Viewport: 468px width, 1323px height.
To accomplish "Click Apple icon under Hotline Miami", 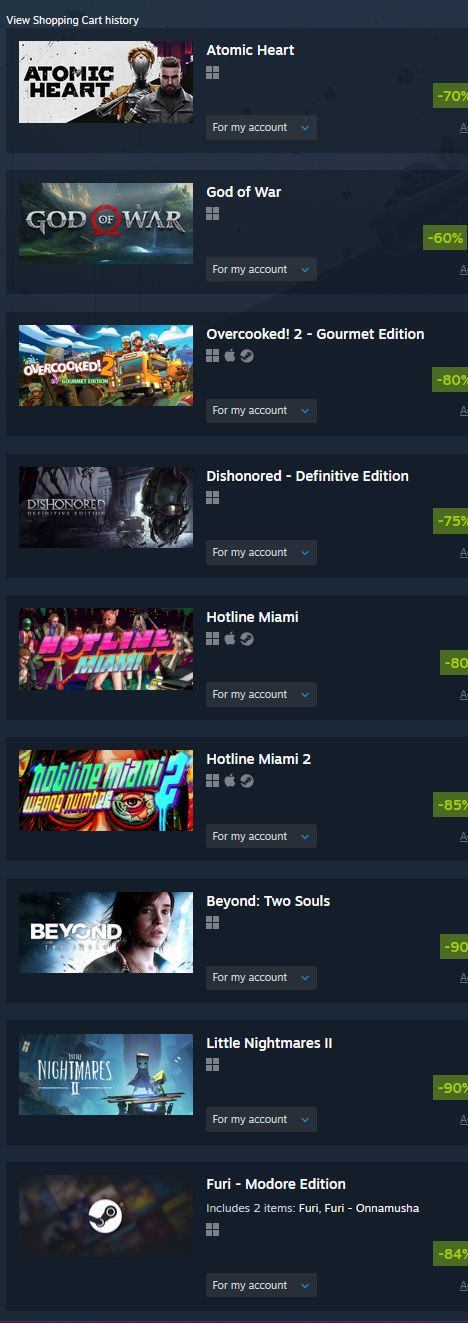I will click(x=229, y=639).
